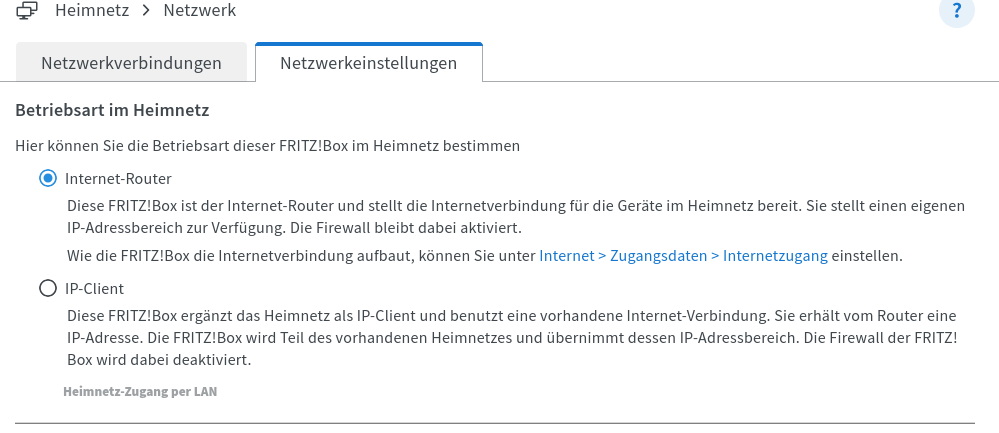Viewport: 999px width, 433px height.
Task: Click the intro text starting with Hier können Sie
Action: coord(267,146)
